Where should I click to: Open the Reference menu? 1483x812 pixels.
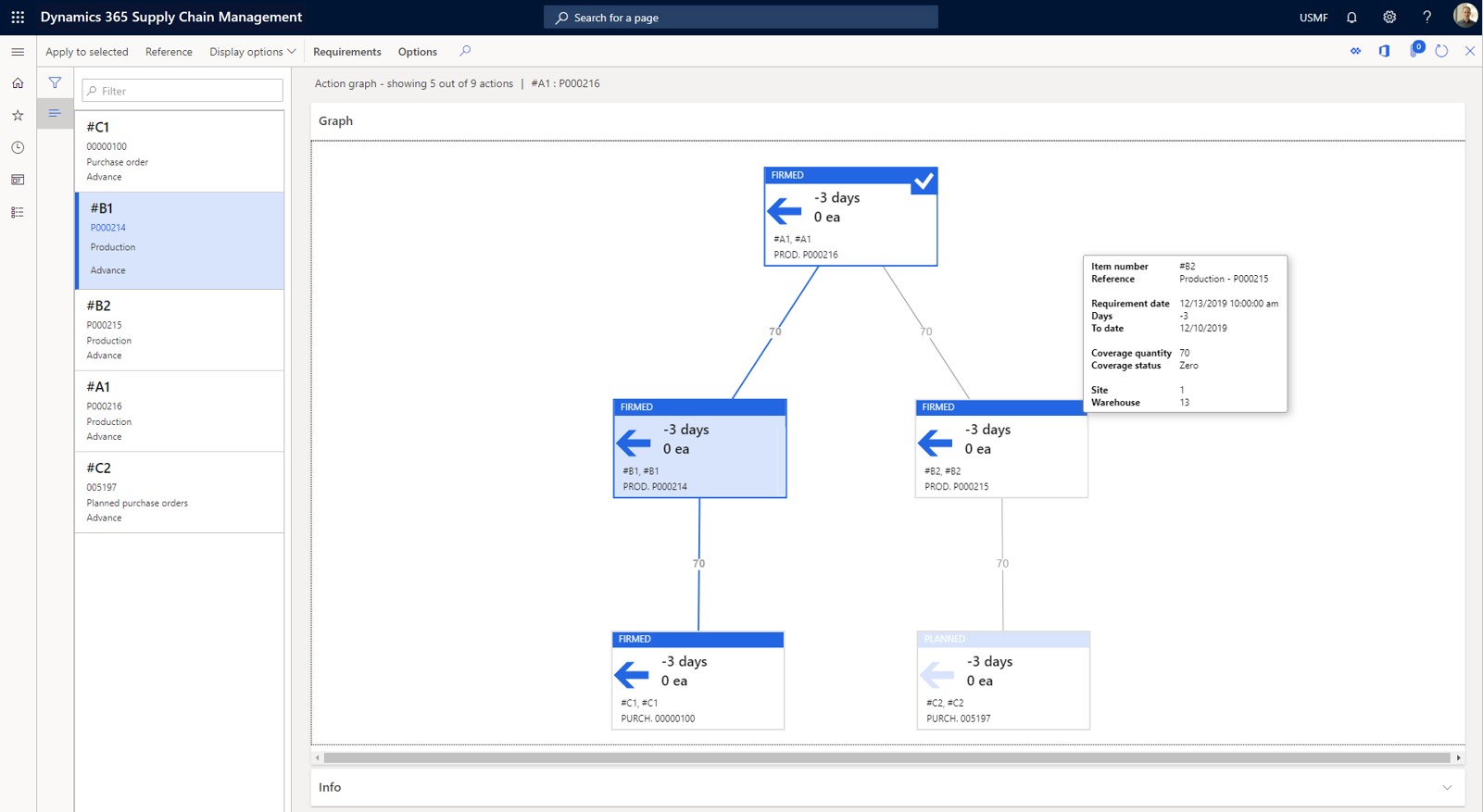[x=169, y=52]
